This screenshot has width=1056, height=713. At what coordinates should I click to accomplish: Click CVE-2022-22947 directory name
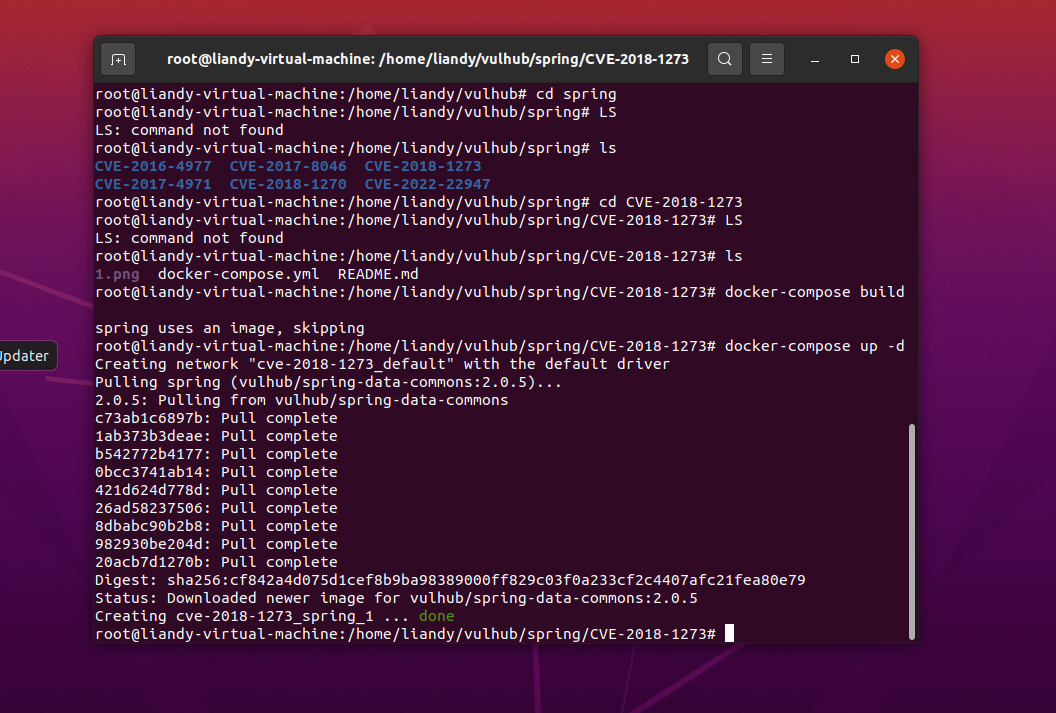[x=427, y=184]
